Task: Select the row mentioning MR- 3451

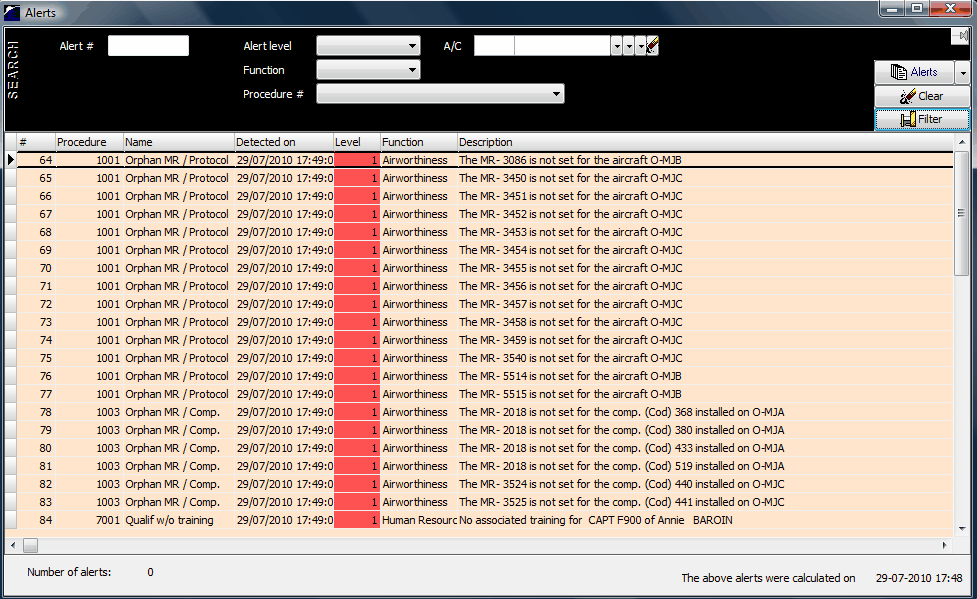Action: [485, 196]
